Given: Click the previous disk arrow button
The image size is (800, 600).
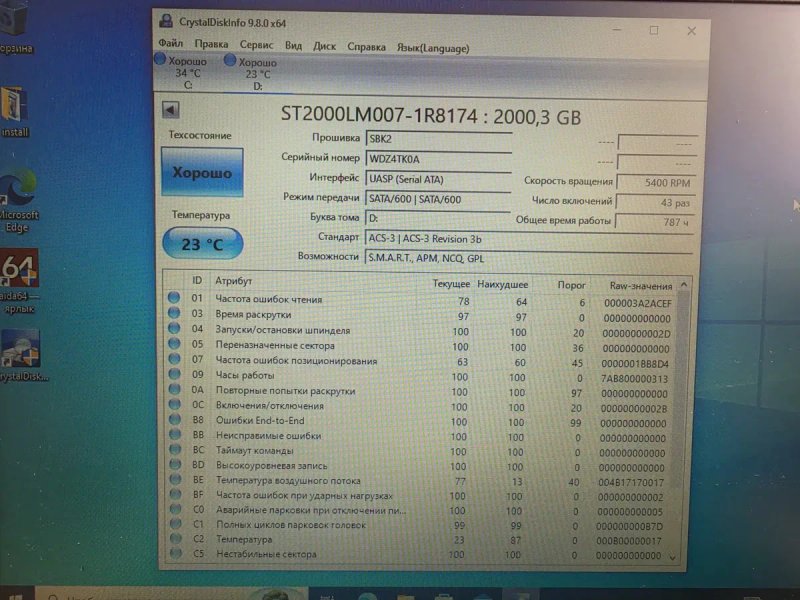Looking at the screenshot, I should 170,110.
